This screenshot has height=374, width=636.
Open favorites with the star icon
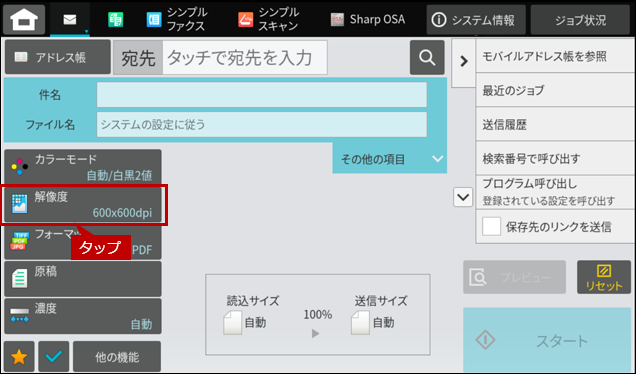click(x=19, y=357)
